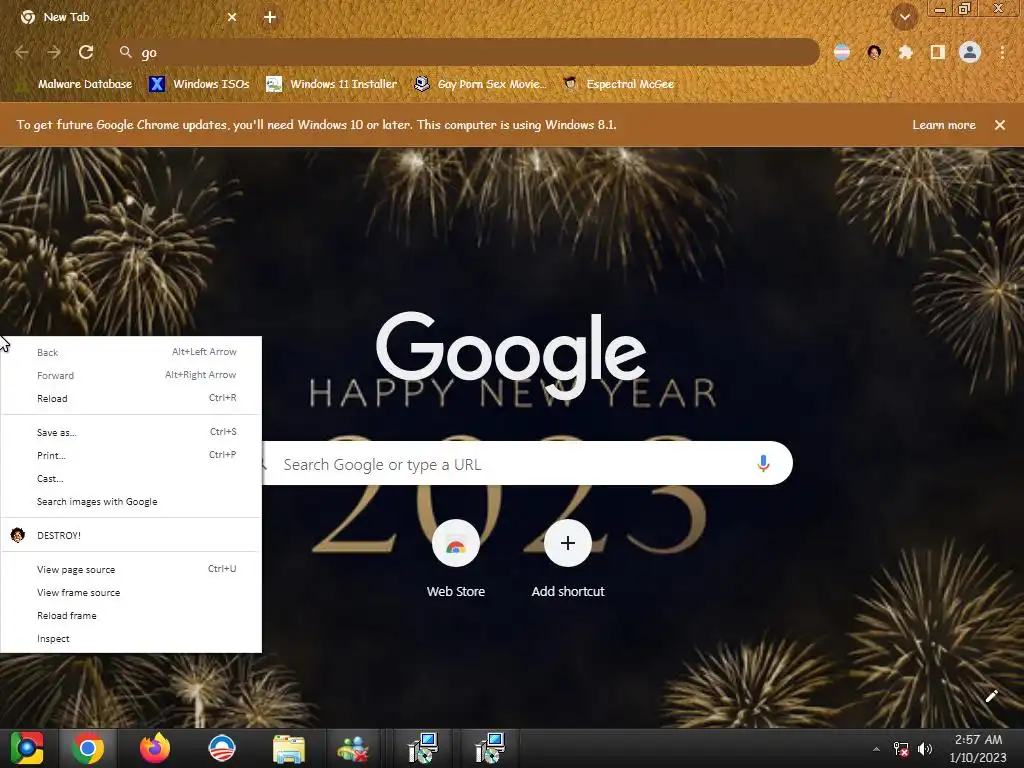
Task: Choose Inspect from the context menu
Action: click(x=131, y=639)
